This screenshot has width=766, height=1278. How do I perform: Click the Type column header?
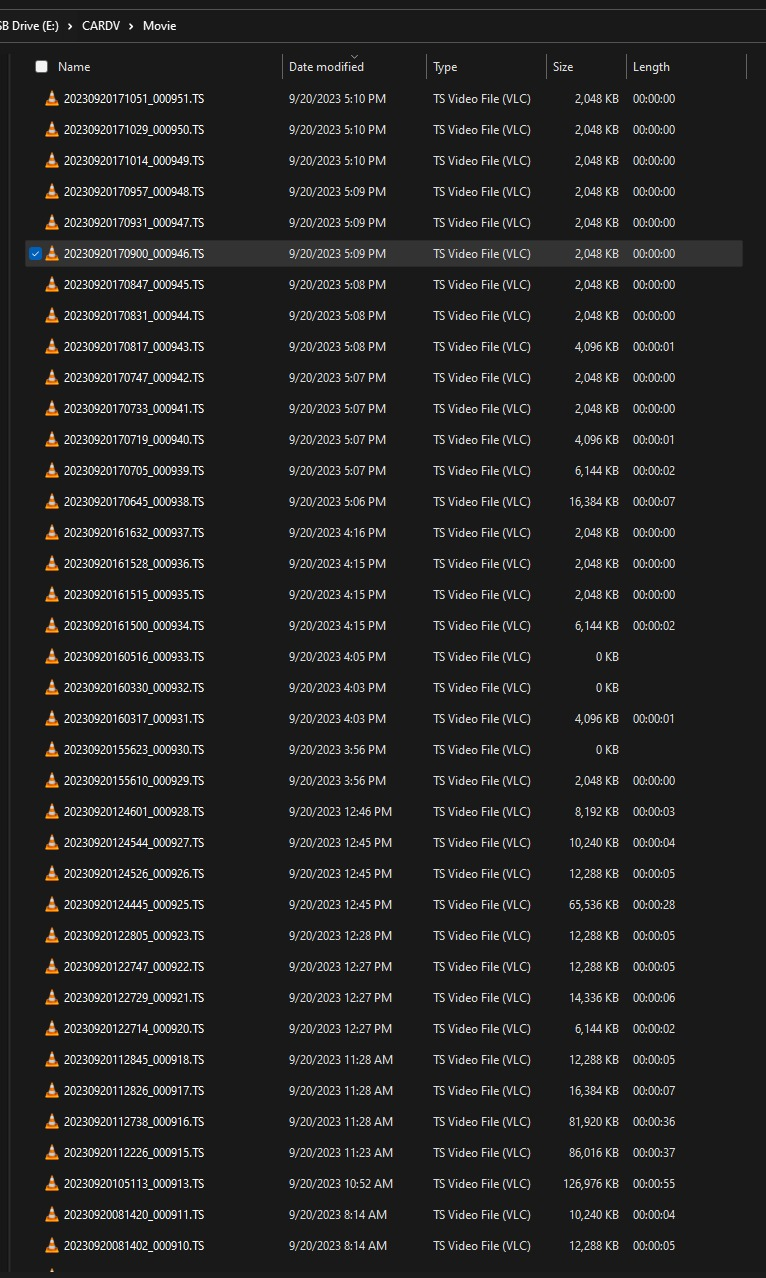pos(445,67)
